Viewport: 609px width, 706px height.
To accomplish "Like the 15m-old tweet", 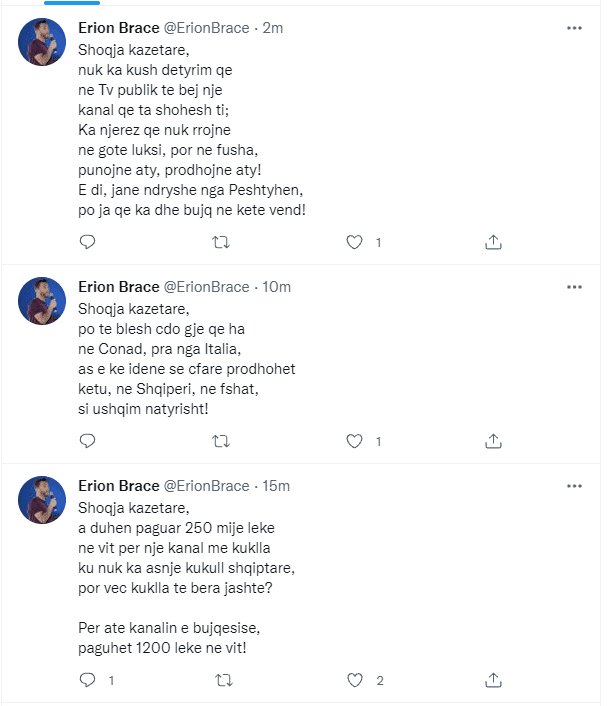I will [353, 680].
